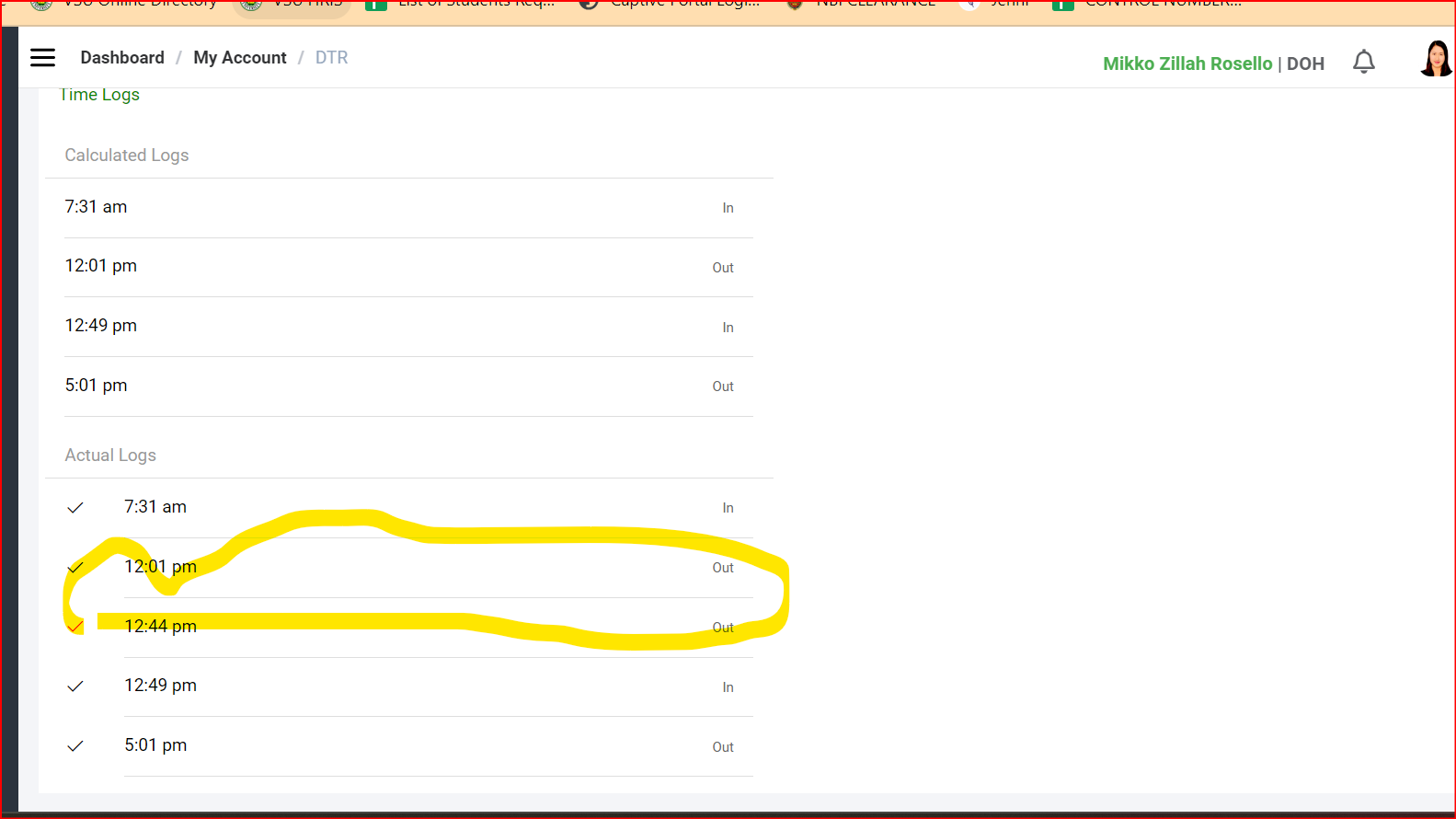
Task: Click the red checkmark beside 12:44 pm
Action: point(75,627)
